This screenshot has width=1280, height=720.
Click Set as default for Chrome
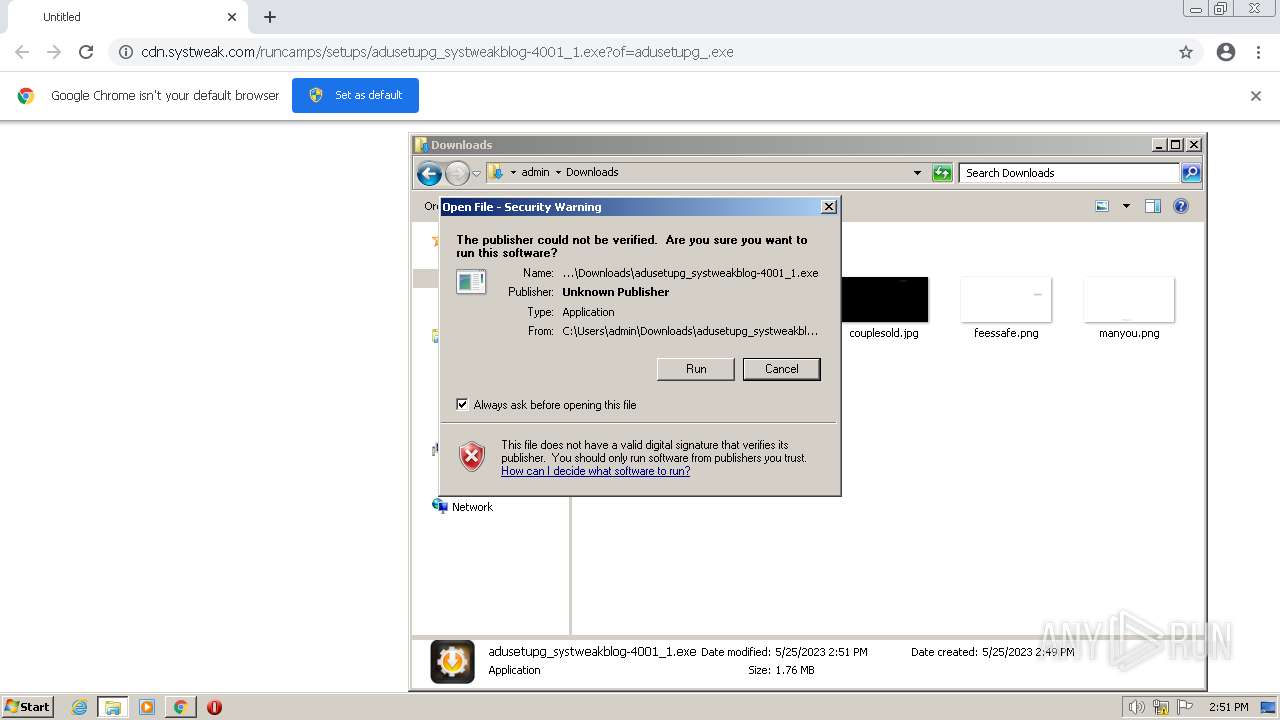coord(355,95)
